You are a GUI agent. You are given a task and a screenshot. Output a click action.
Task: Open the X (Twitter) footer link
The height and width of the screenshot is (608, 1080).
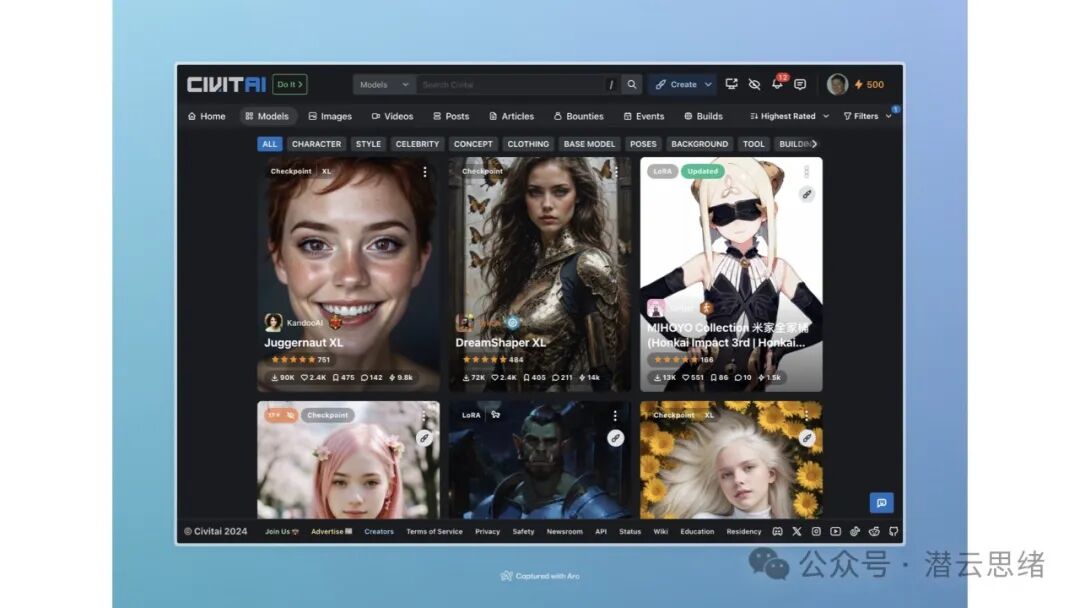(x=797, y=532)
